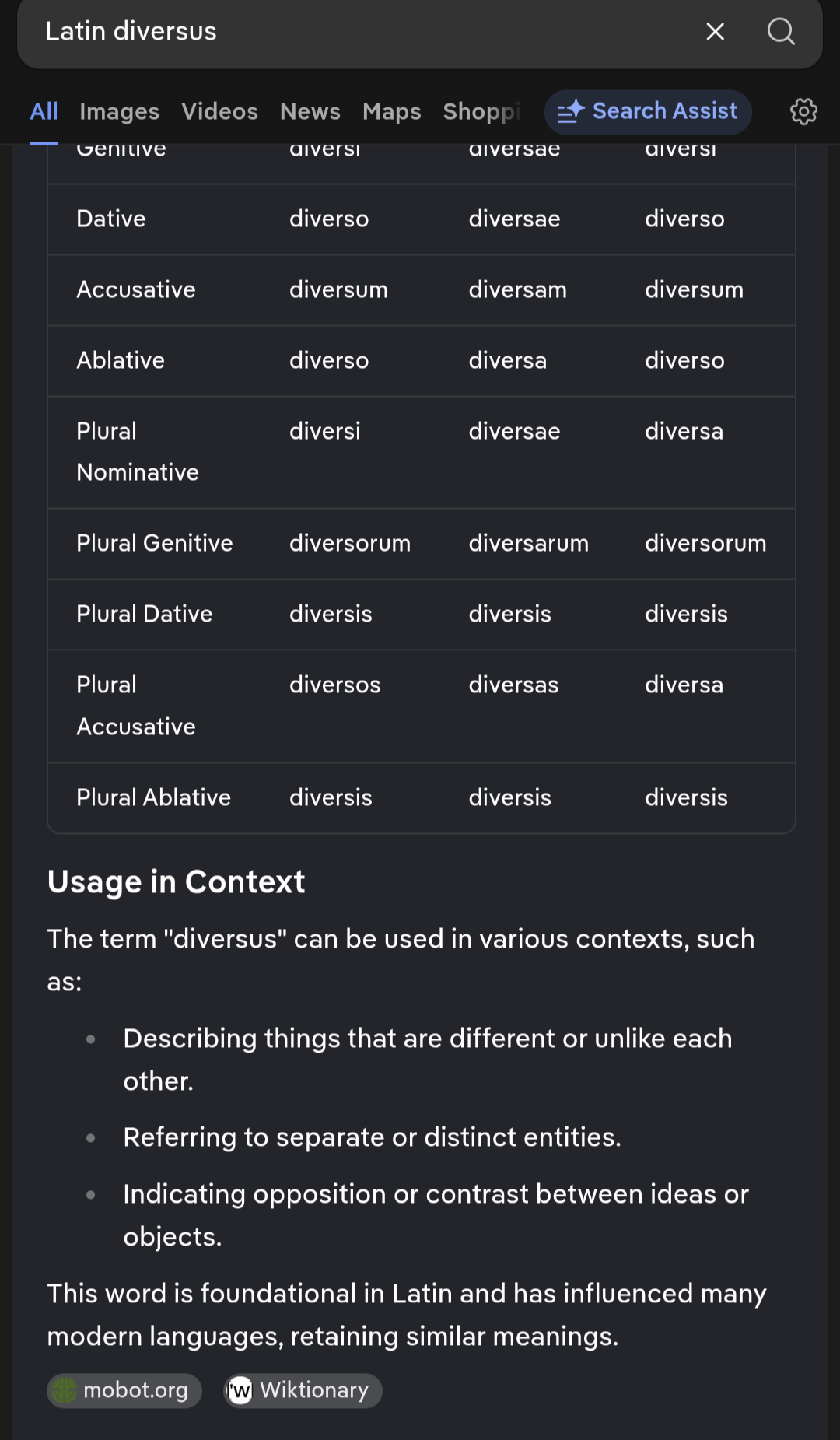Tap the mobot.org green leaf icon
This screenshot has width=840, height=1440.
pyautogui.click(x=65, y=1390)
